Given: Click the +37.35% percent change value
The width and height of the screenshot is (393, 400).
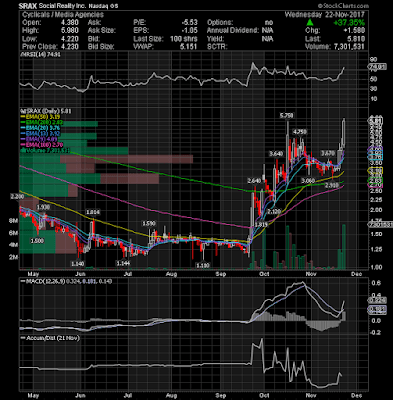Looking at the screenshot, I should pyautogui.click(x=349, y=23).
